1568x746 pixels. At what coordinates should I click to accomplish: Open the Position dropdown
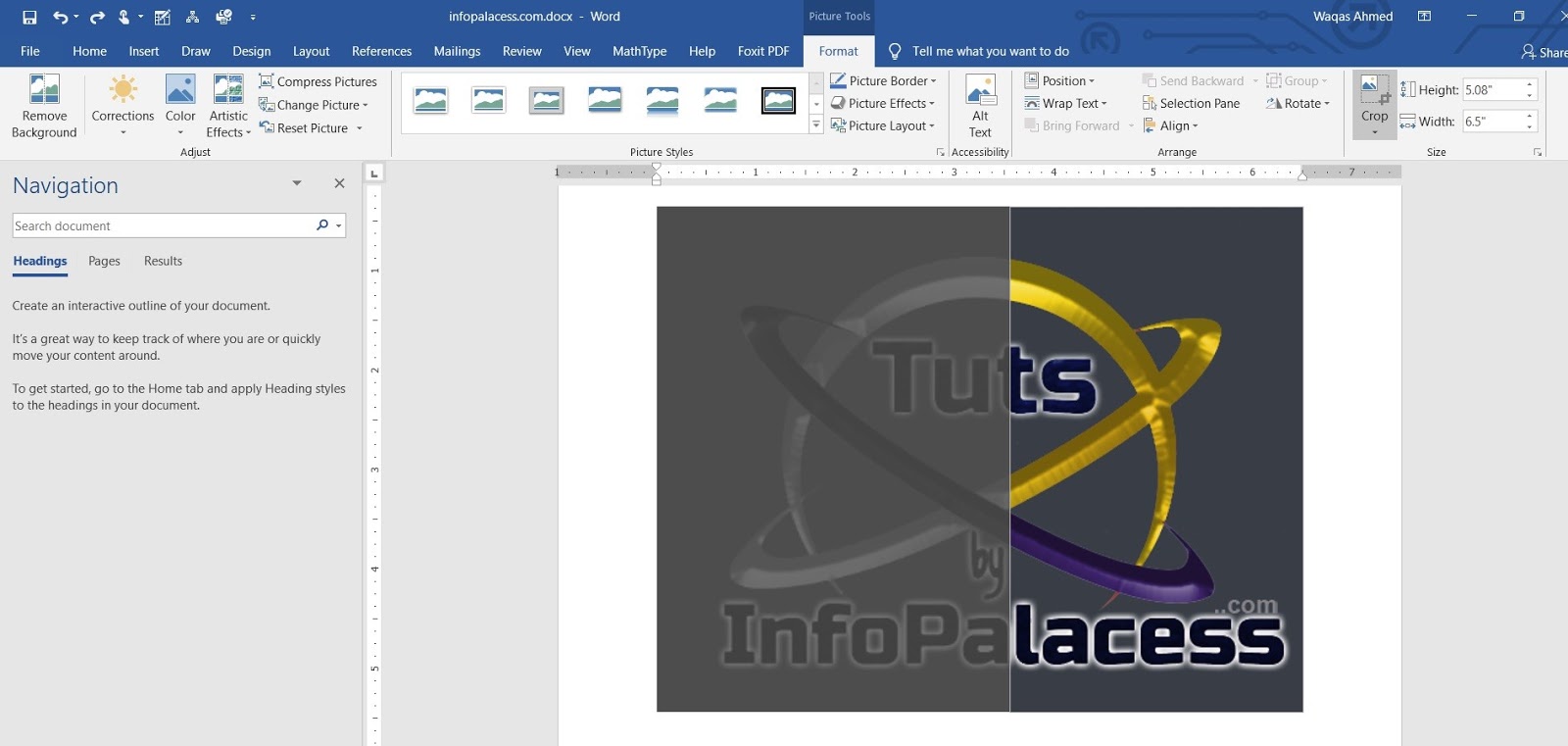point(1059,80)
